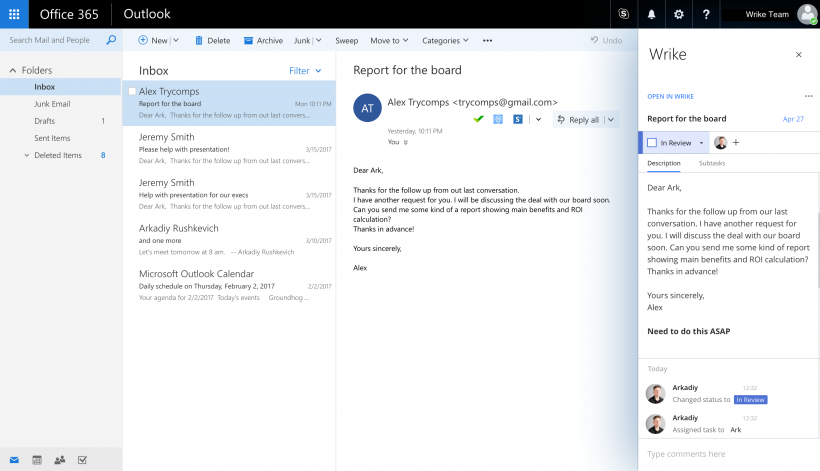Open Microsoft Outlook Calendar daily schedule email
820x471 pixels.
click(229, 285)
